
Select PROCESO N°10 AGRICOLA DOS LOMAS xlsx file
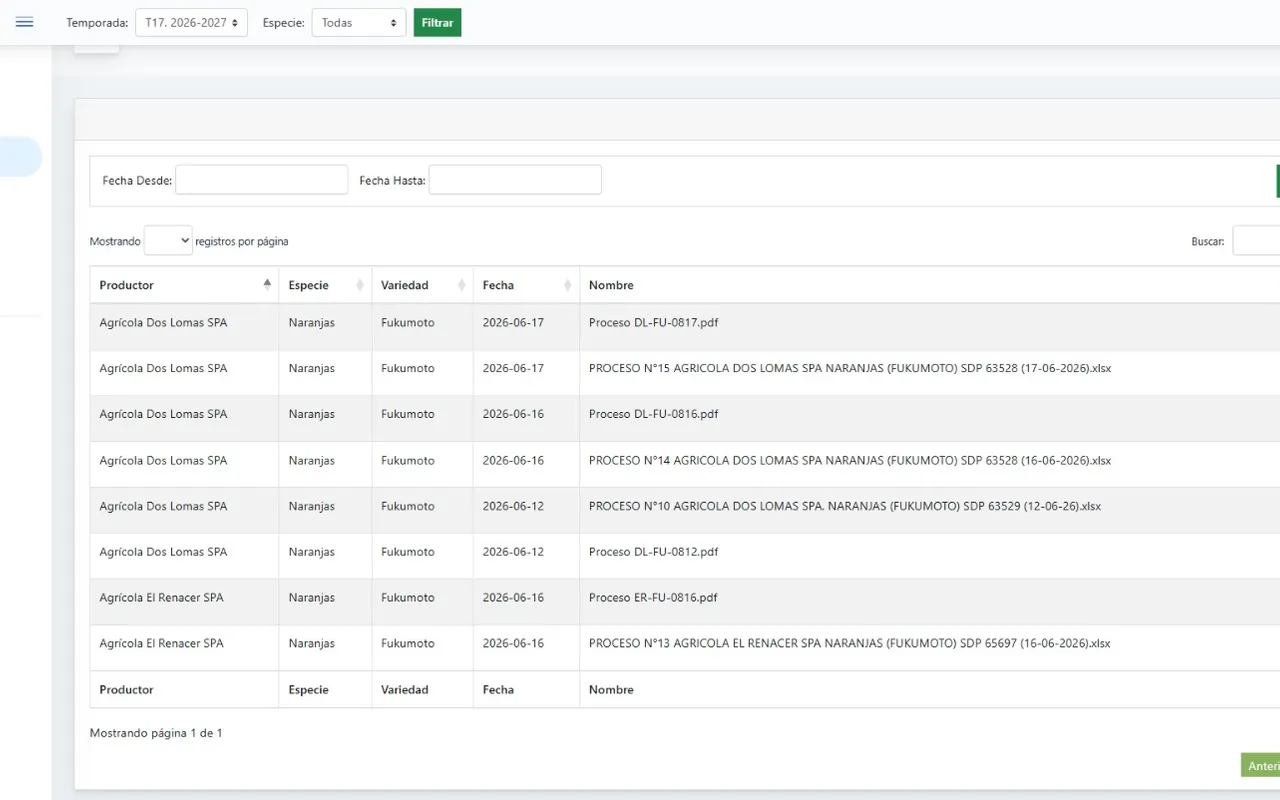pyautogui.click(x=845, y=506)
